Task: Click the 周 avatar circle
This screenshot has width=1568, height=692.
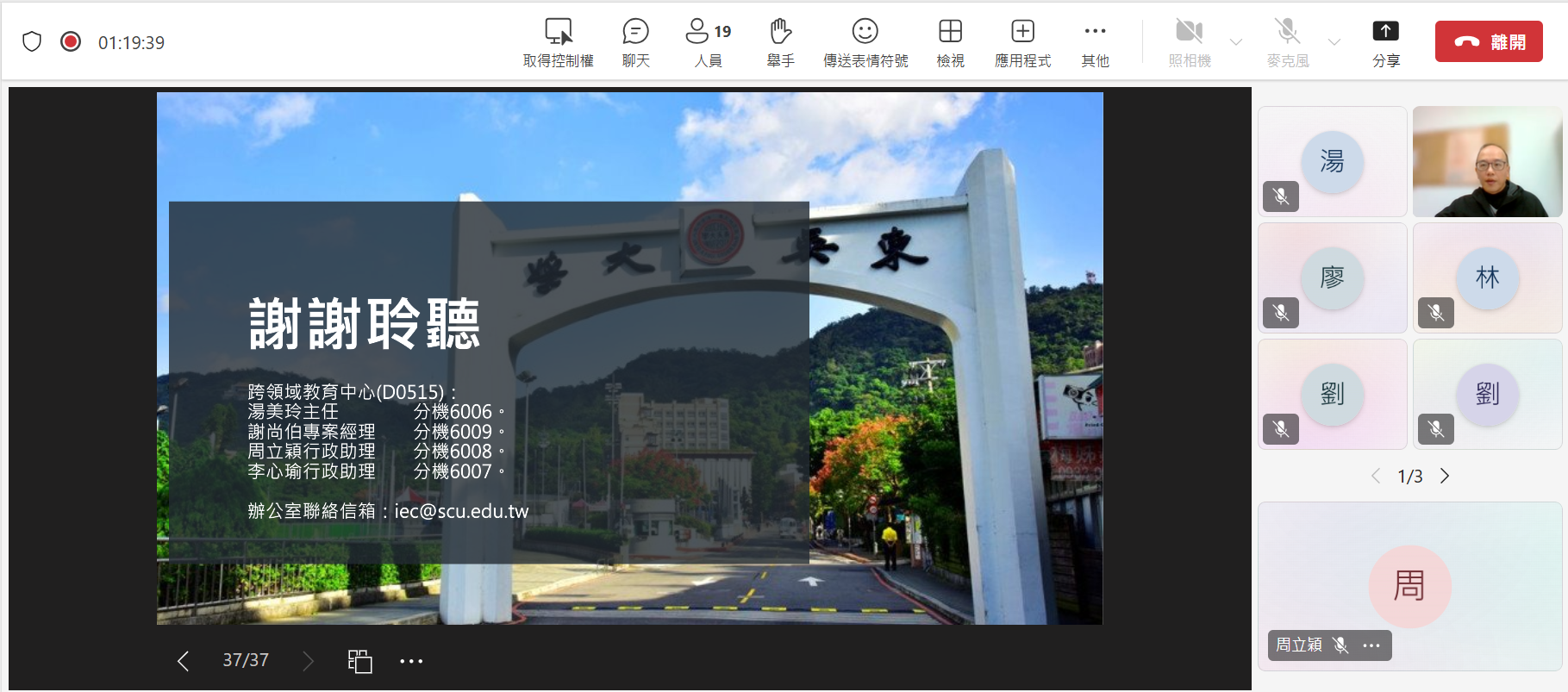Action: pyautogui.click(x=1409, y=587)
